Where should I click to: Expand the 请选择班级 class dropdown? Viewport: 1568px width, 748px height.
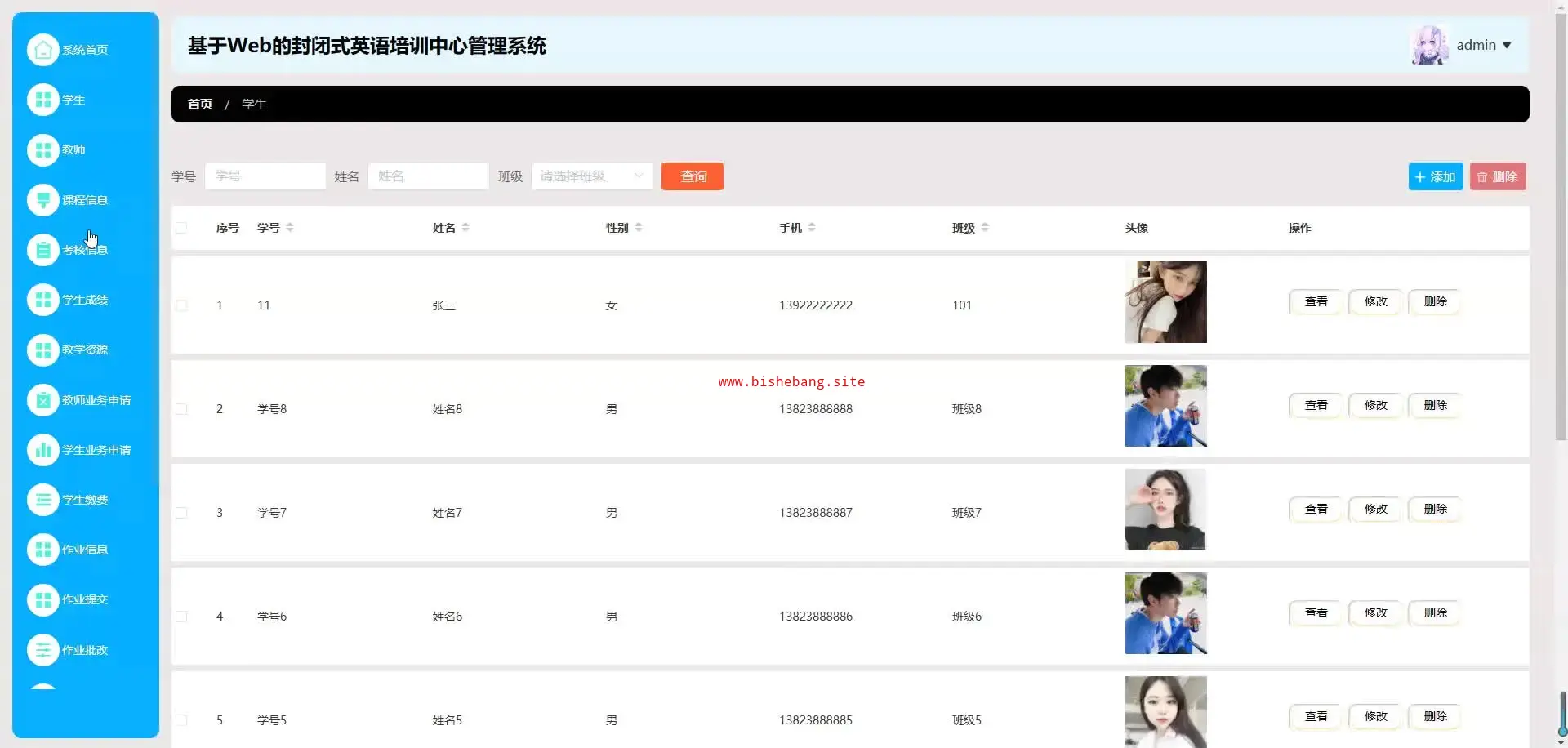coord(591,176)
